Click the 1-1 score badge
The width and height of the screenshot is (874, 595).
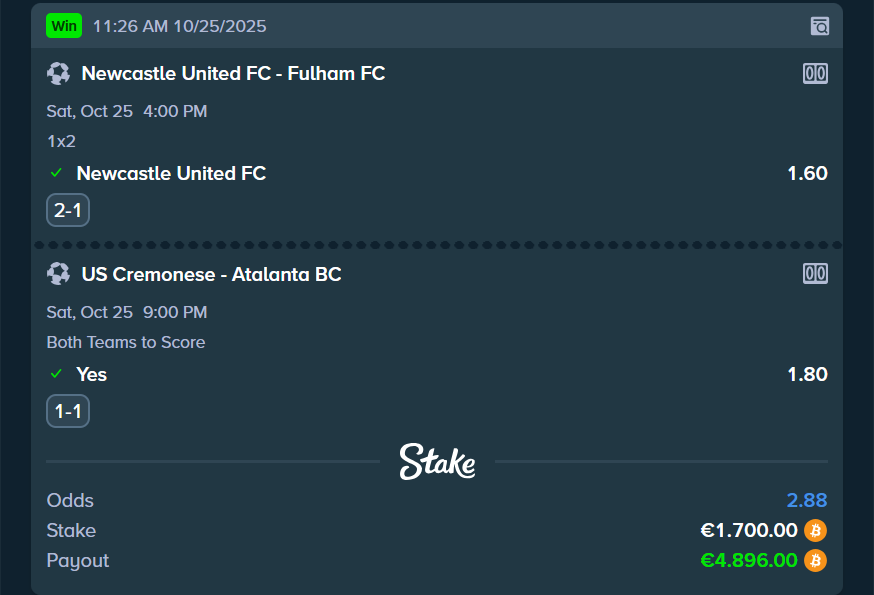[68, 411]
